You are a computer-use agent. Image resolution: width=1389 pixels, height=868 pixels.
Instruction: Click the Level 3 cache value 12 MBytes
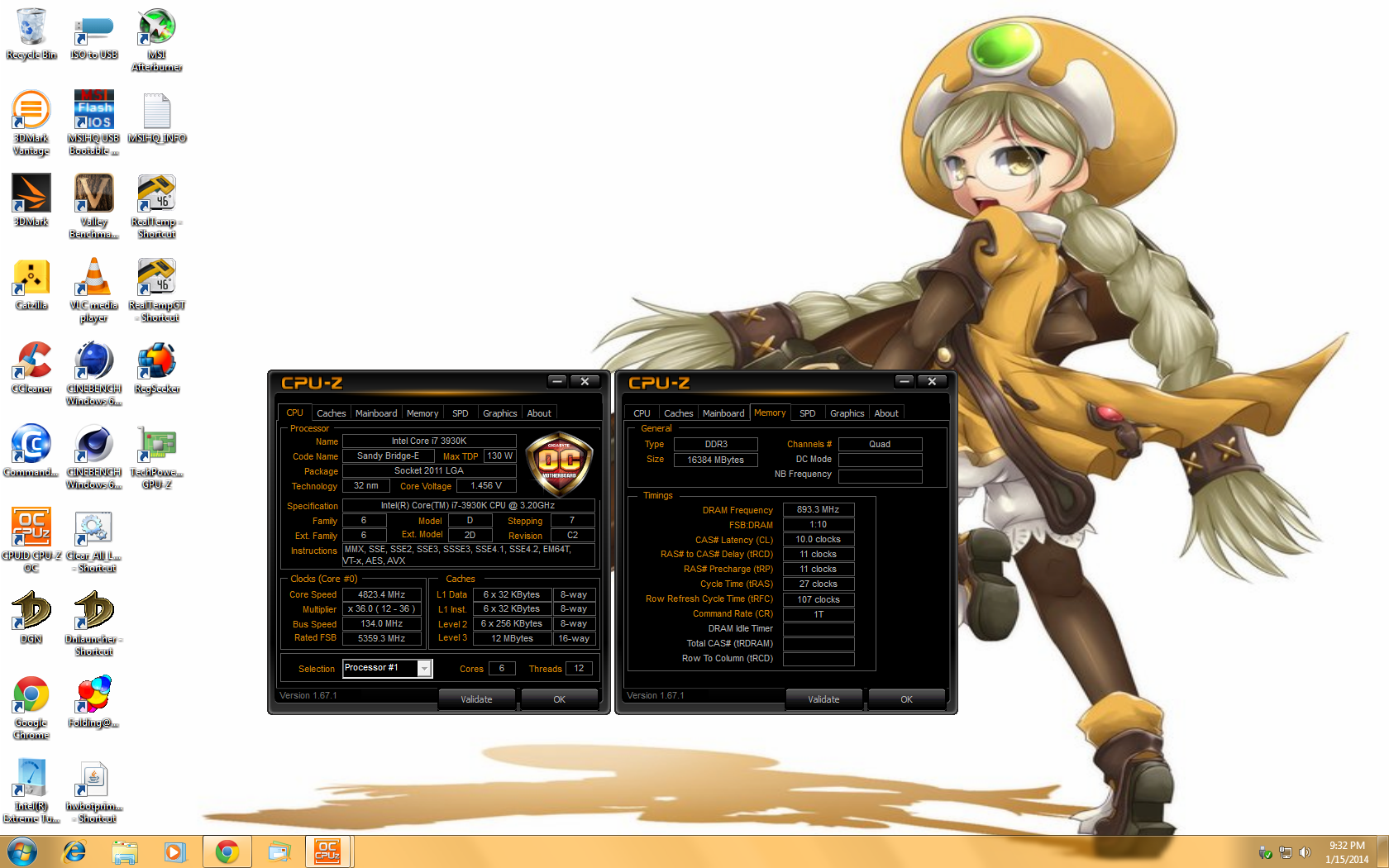(x=513, y=638)
